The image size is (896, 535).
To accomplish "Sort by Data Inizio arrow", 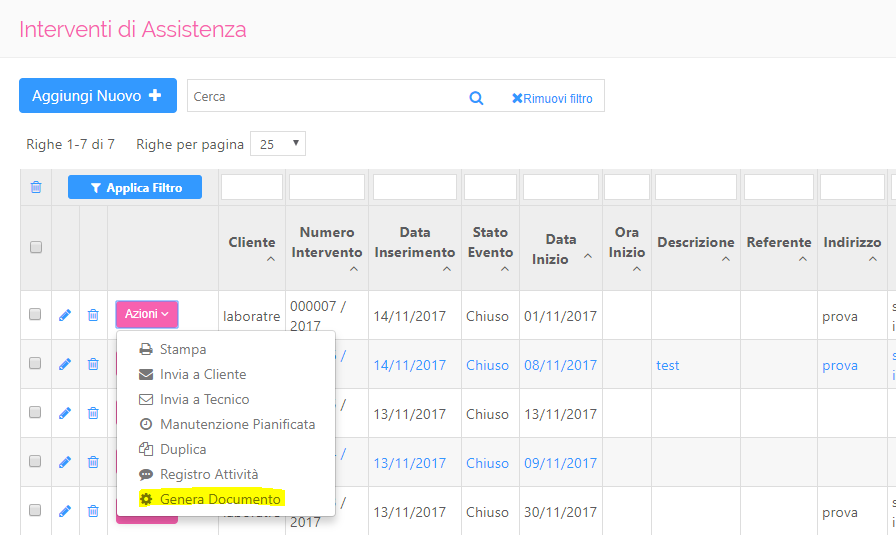I will 587,257.
